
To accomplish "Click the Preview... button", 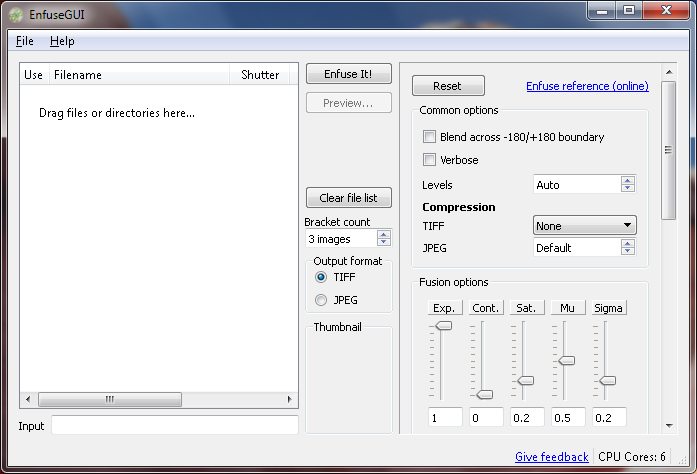I will point(348,103).
